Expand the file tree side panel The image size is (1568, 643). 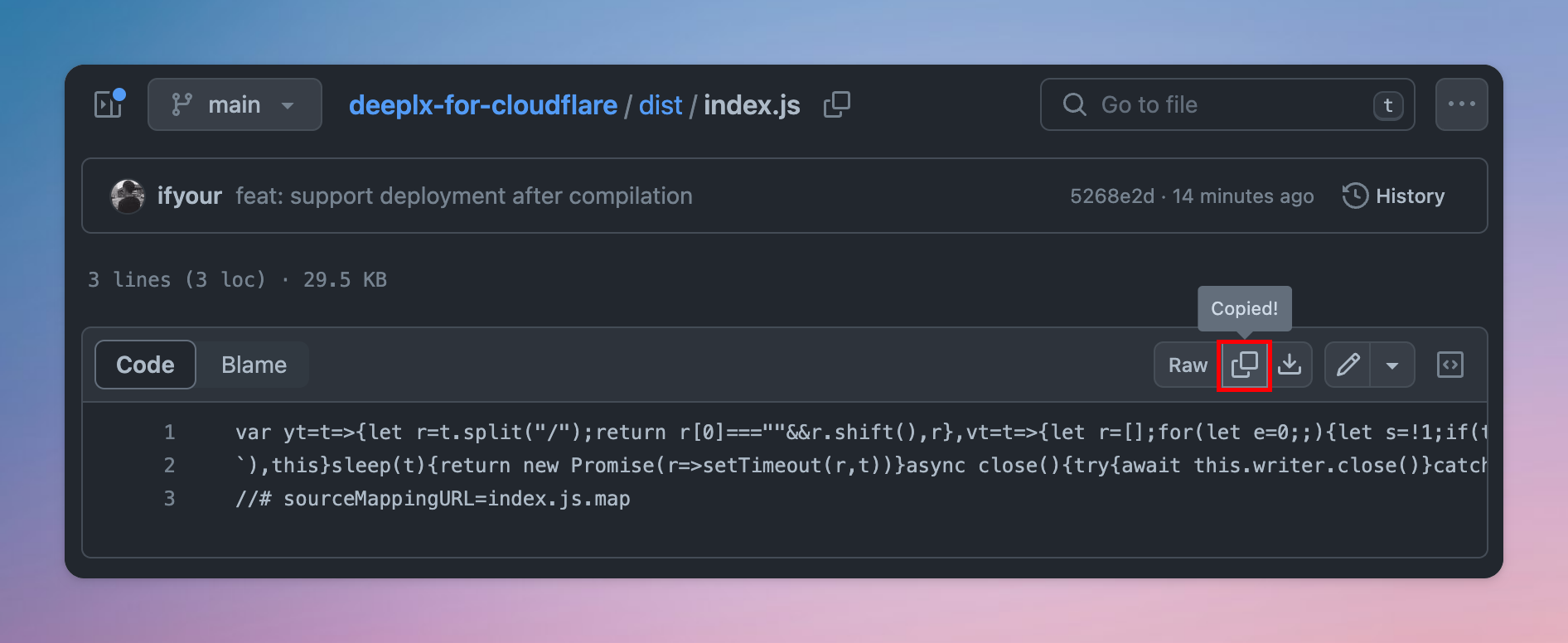tap(109, 104)
